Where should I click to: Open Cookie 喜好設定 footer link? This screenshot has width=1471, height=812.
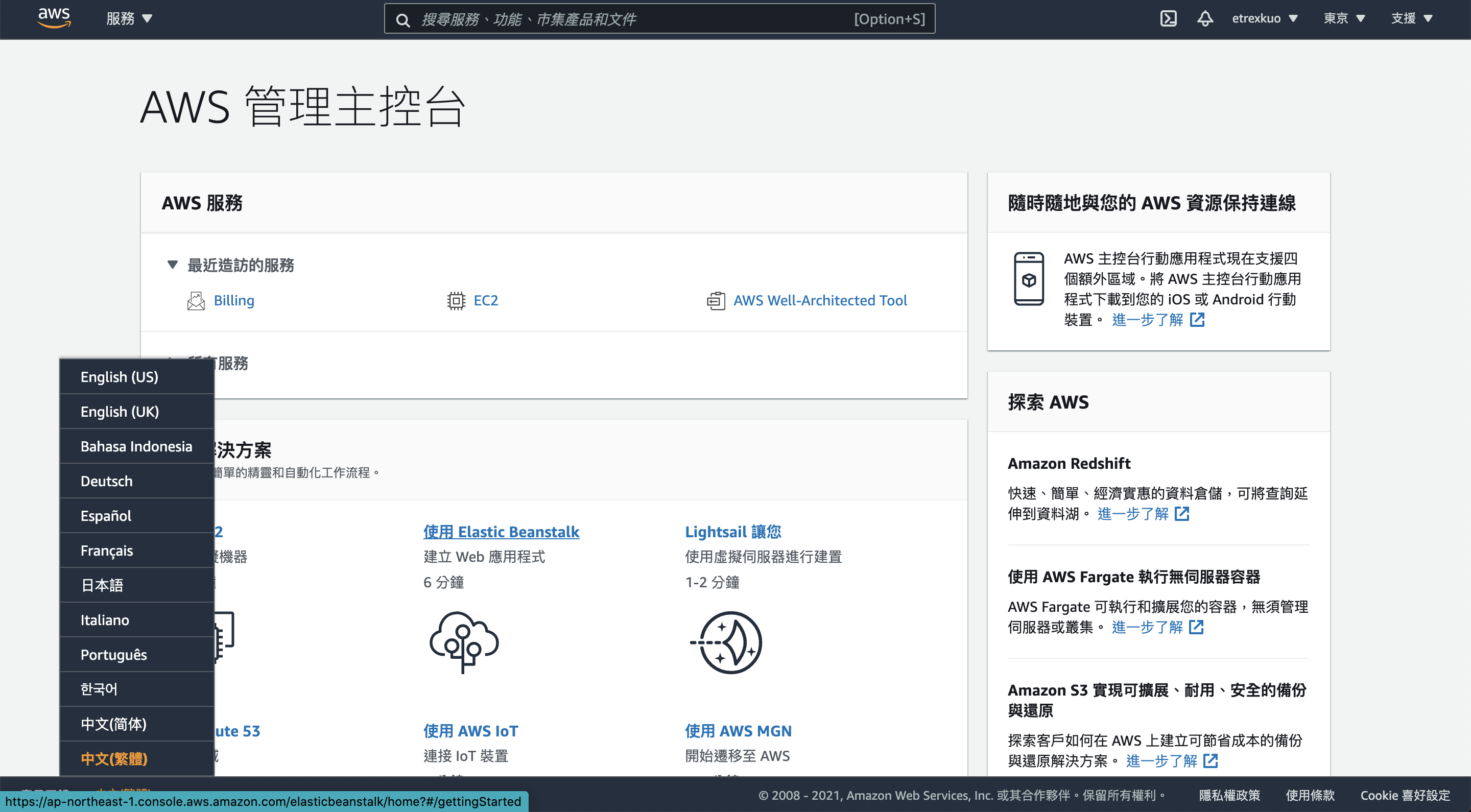1405,796
